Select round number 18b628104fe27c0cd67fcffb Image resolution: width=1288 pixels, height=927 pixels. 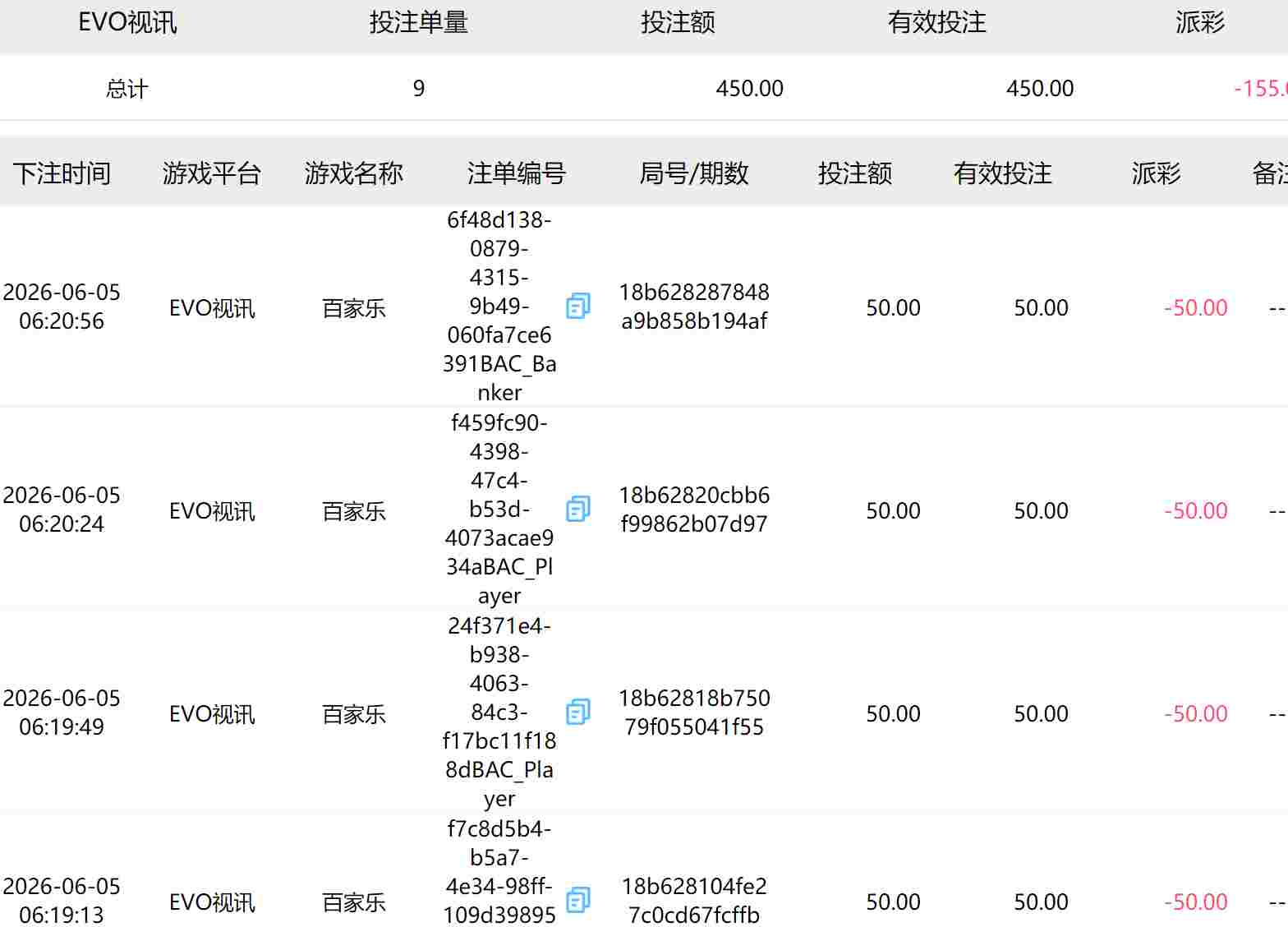coord(694,901)
